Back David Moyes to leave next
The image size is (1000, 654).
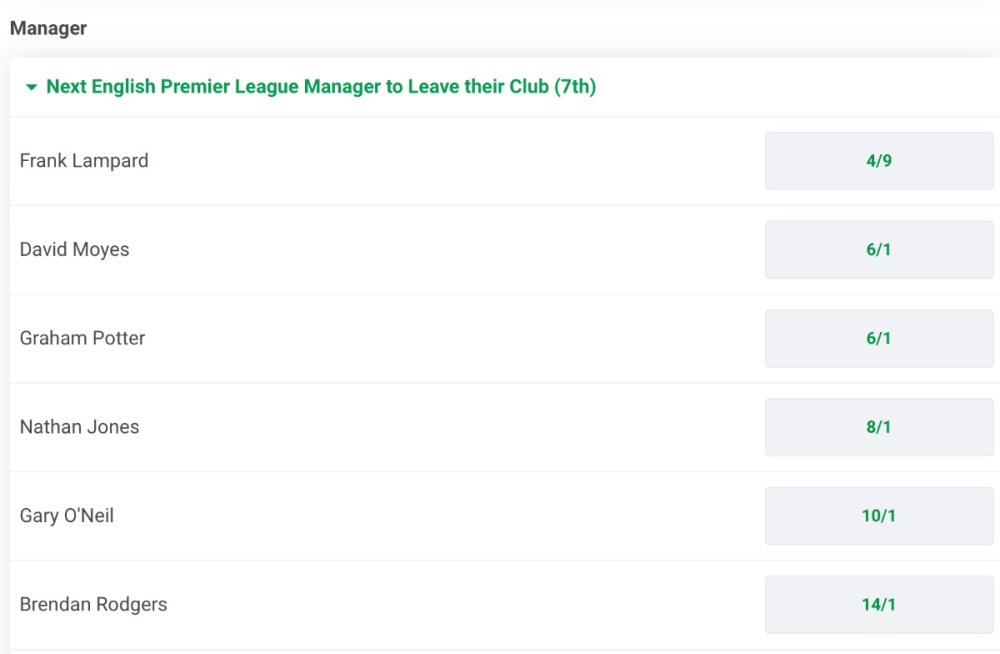pos(879,250)
